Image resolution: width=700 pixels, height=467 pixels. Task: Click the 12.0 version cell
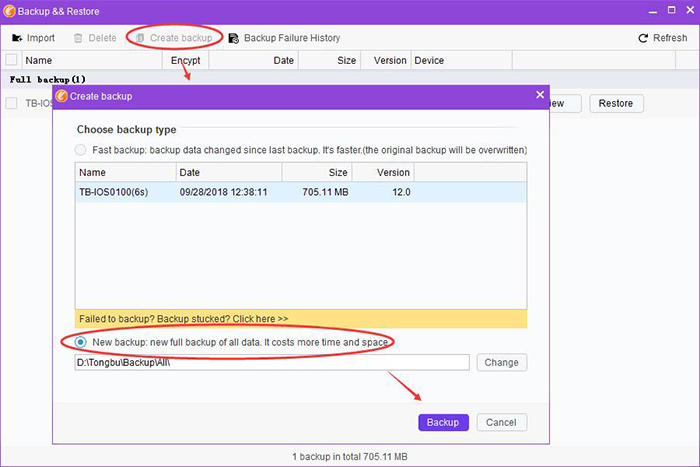pos(401,192)
